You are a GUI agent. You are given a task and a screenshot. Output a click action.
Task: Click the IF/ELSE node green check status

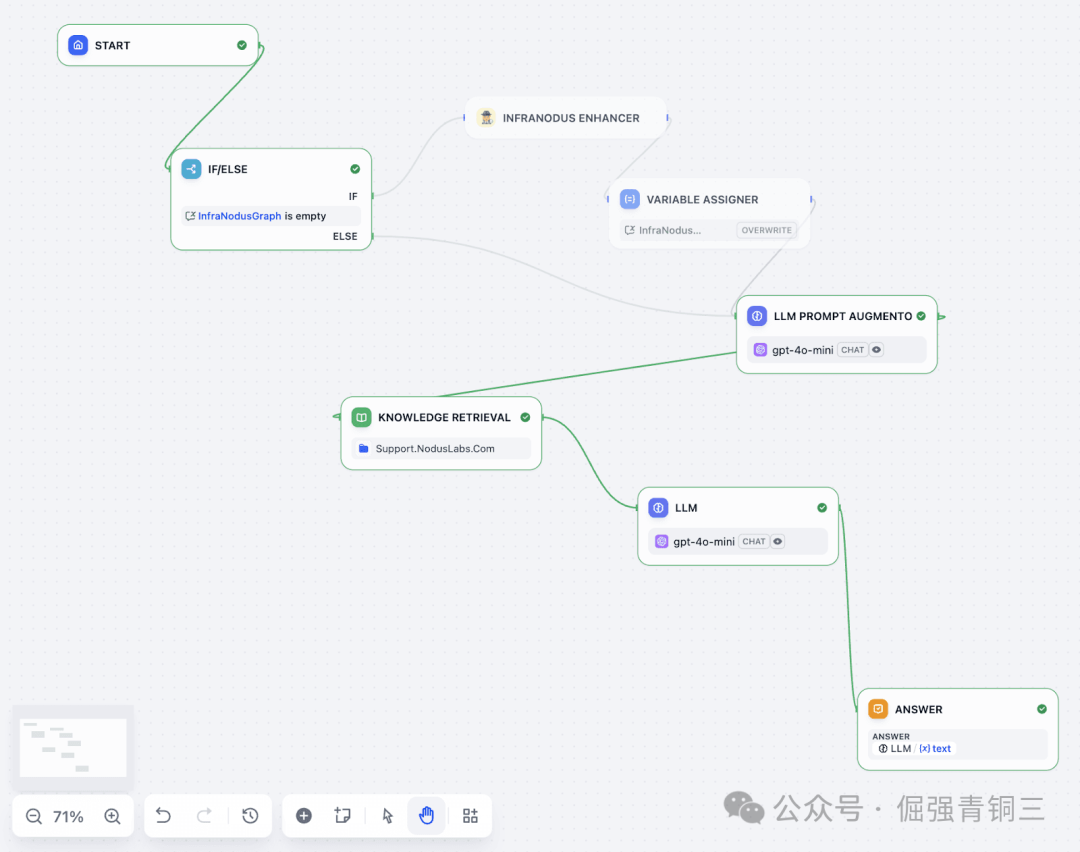(x=355, y=169)
